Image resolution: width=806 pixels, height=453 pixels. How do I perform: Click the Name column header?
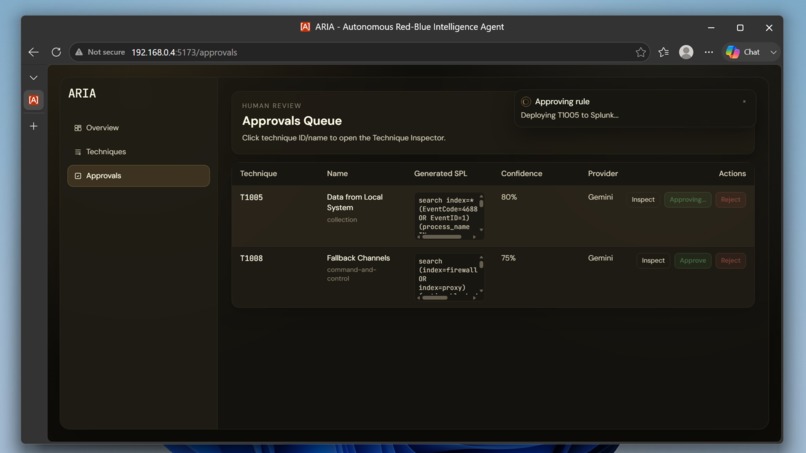tap(337, 173)
